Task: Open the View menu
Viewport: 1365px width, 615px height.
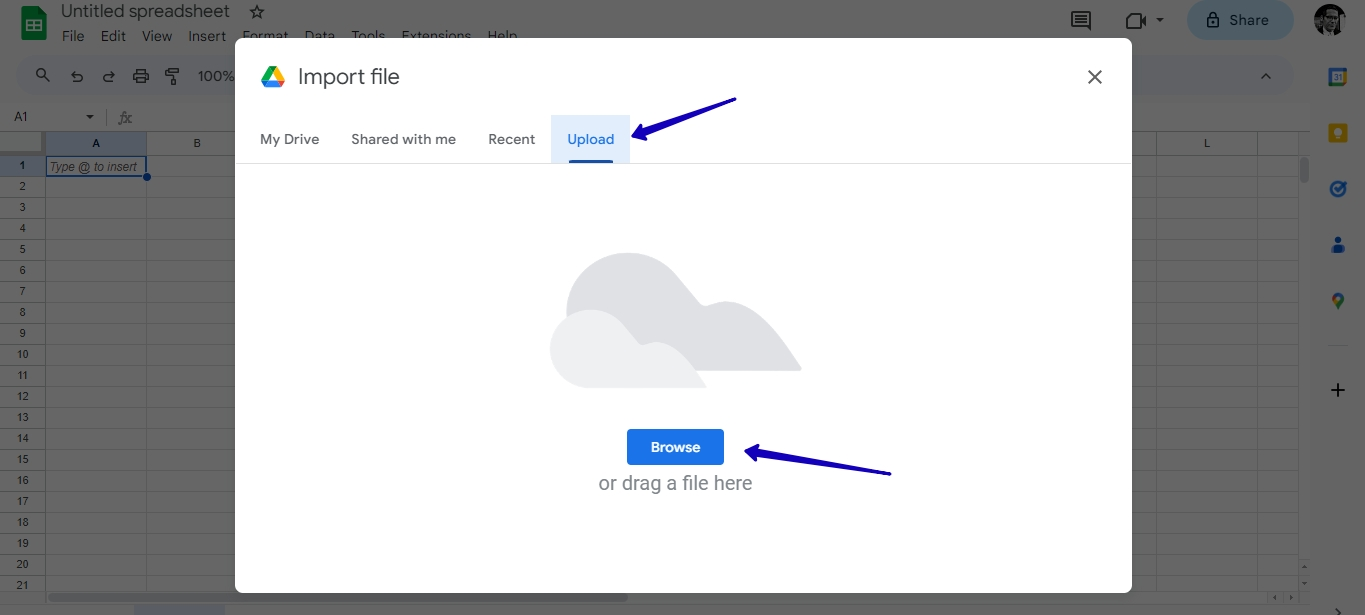Action: coord(157,36)
